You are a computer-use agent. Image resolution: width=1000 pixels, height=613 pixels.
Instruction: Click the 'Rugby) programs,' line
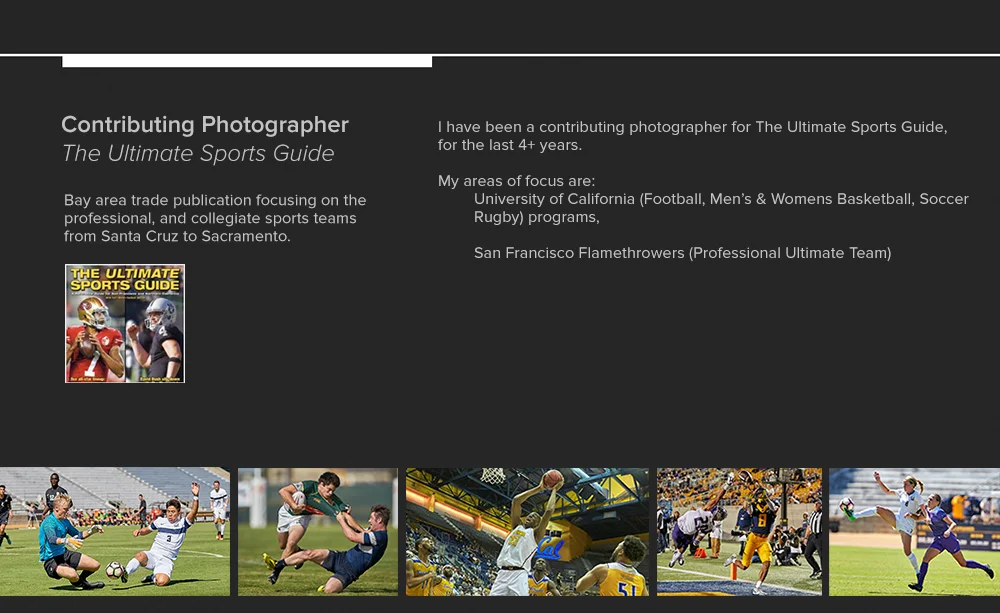tap(536, 217)
